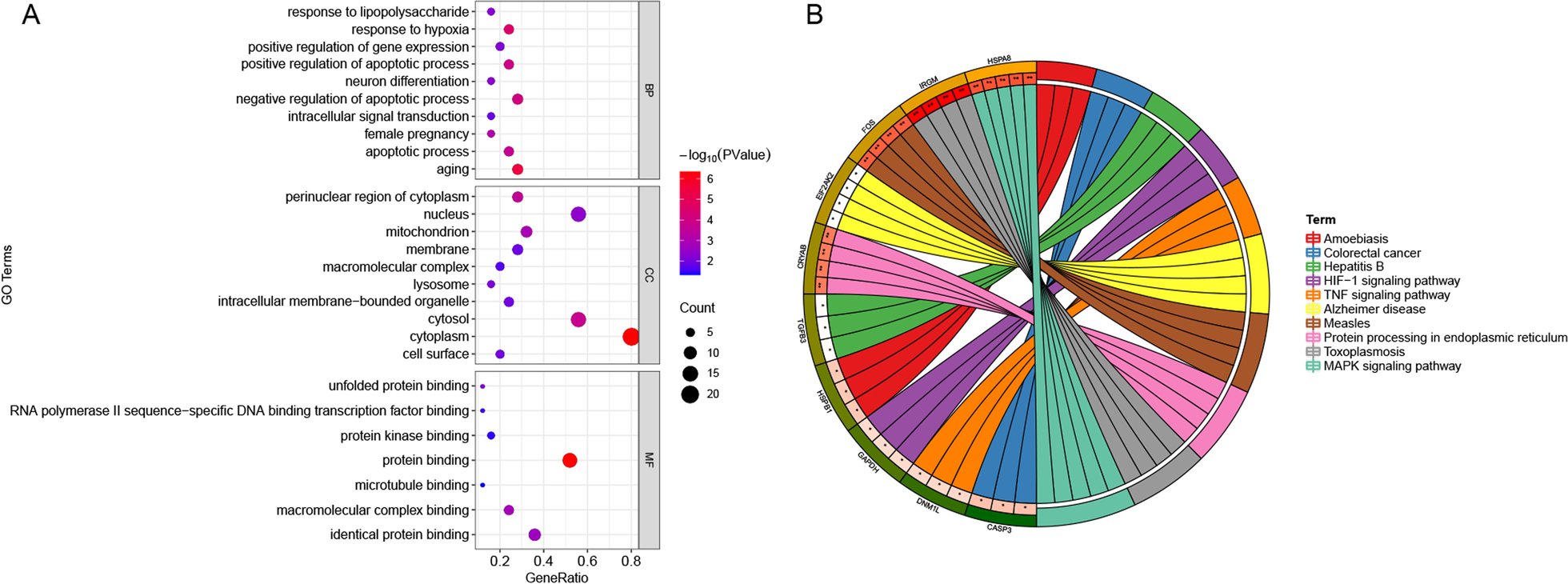Click the 'response to lipopolysaccharide' label
This screenshot has width=1568, height=584.
click(x=378, y=12)
